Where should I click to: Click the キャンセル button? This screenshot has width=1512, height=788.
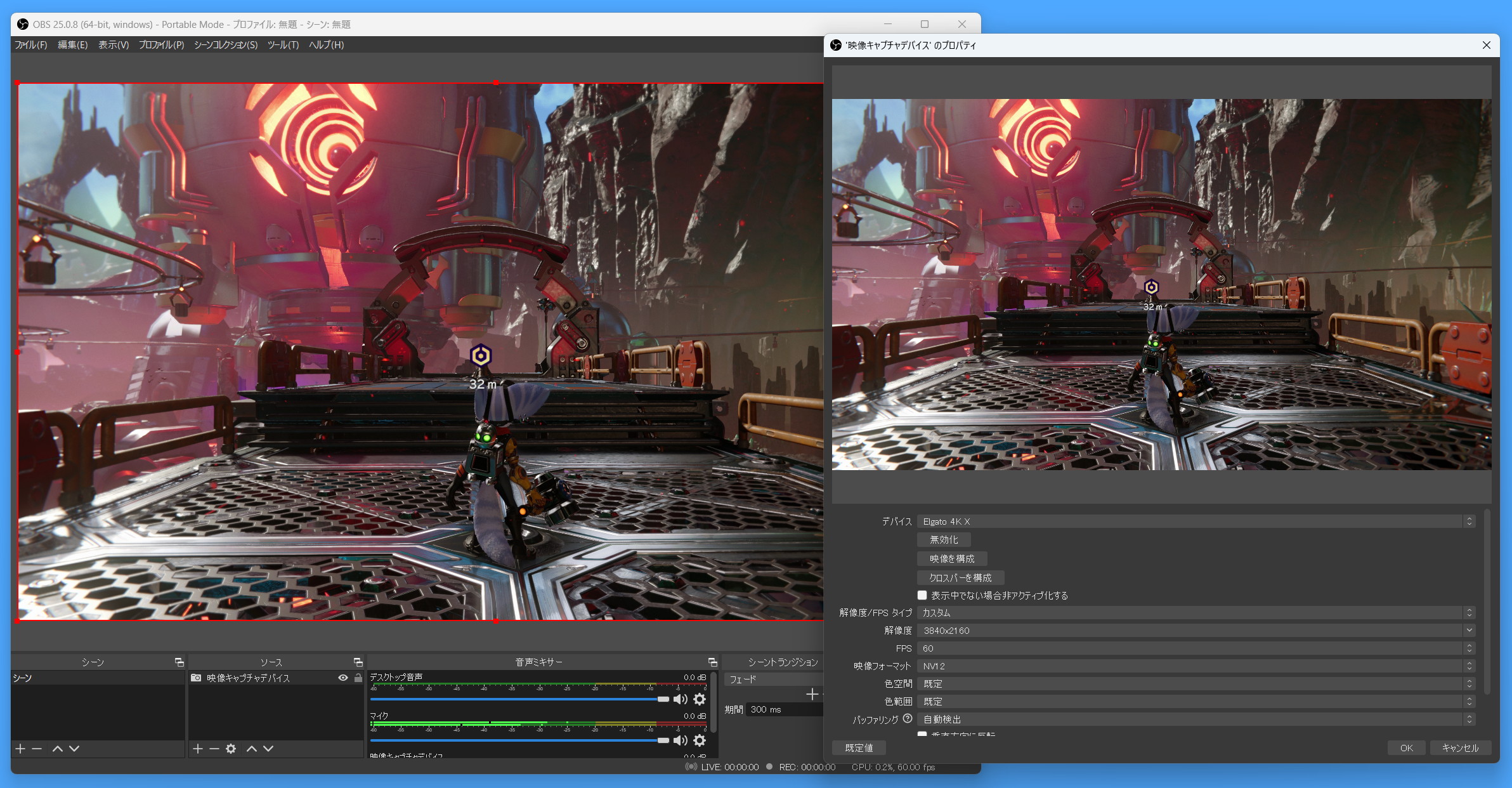pyautogui.click(x=1460, y=748)
